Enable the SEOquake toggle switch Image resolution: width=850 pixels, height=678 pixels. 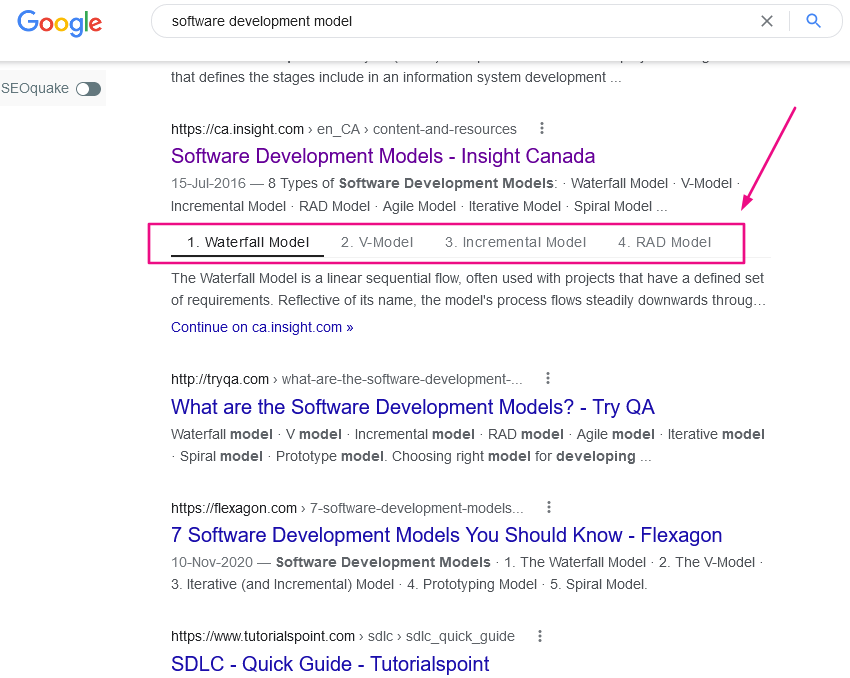click(88, 88)
